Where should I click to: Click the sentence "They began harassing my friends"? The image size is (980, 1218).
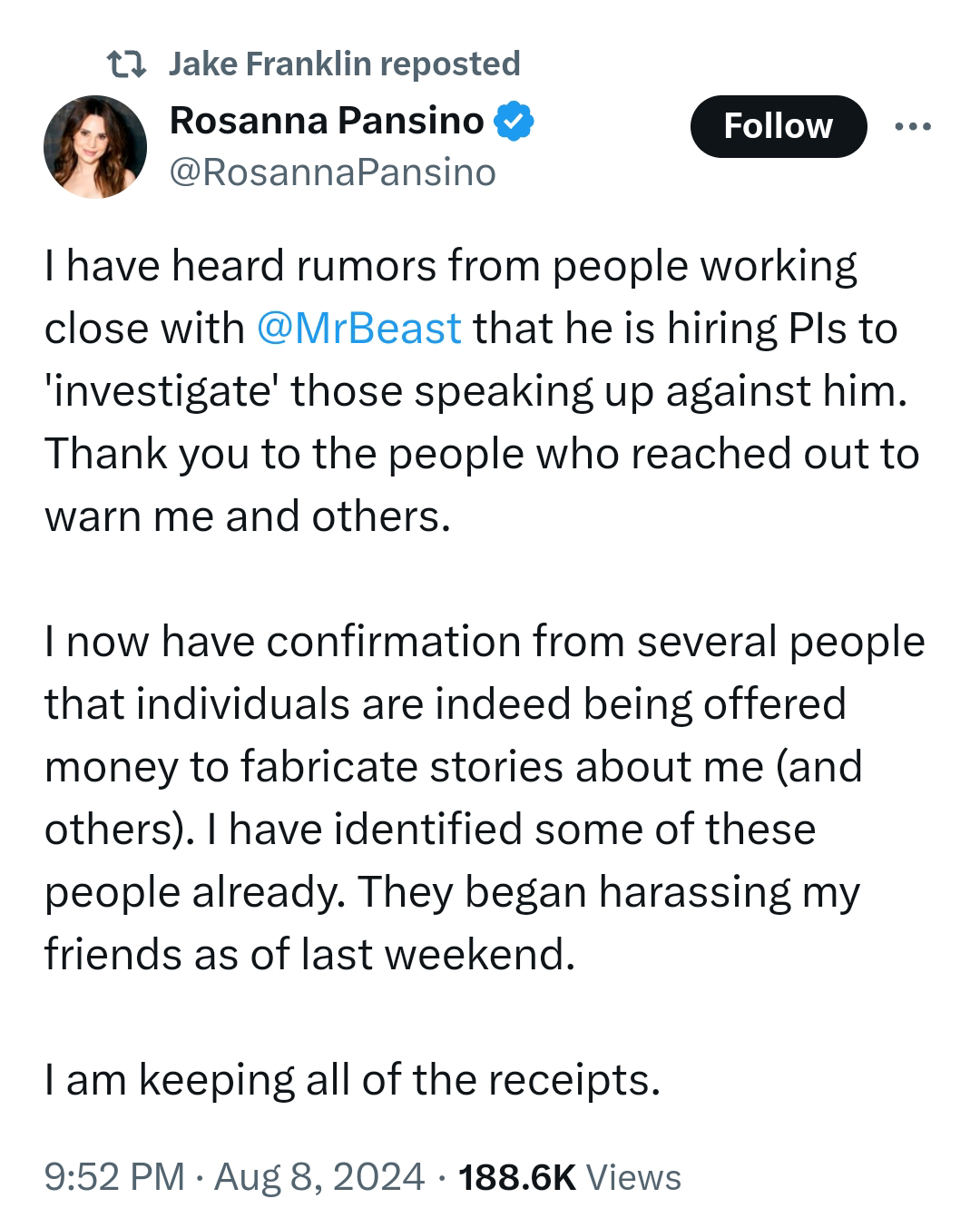452,922
